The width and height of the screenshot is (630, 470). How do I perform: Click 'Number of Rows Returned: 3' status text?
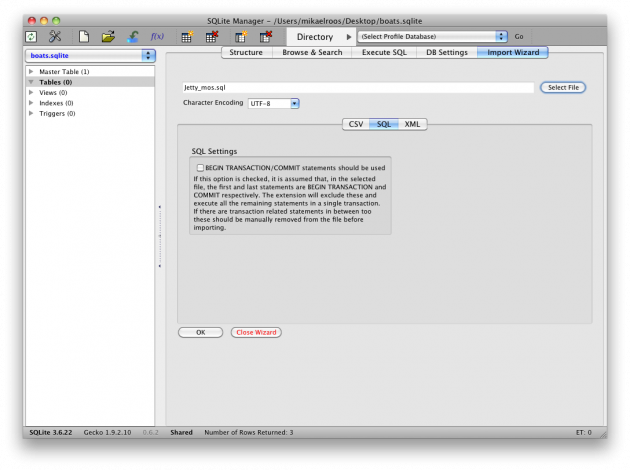click(x=249, y=432)
